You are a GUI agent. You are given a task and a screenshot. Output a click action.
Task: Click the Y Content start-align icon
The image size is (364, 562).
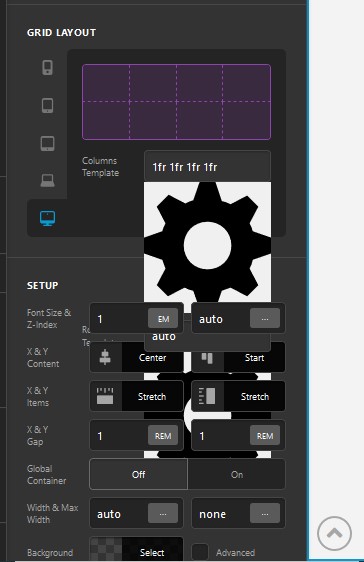point(207,357)
